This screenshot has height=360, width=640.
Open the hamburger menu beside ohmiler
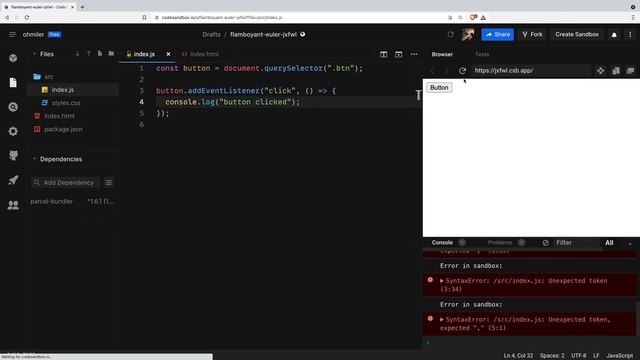point(12,35)
